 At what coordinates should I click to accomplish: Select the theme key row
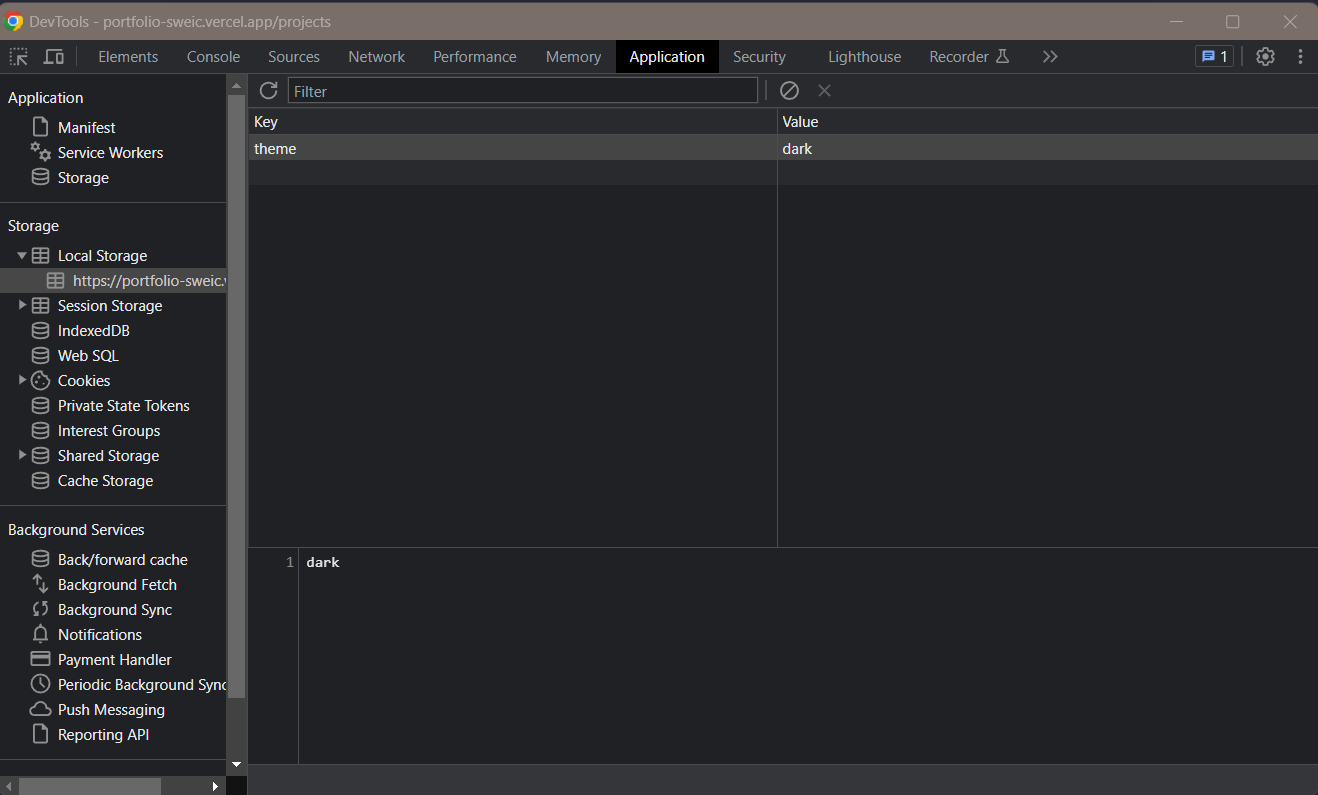(512, 149)
